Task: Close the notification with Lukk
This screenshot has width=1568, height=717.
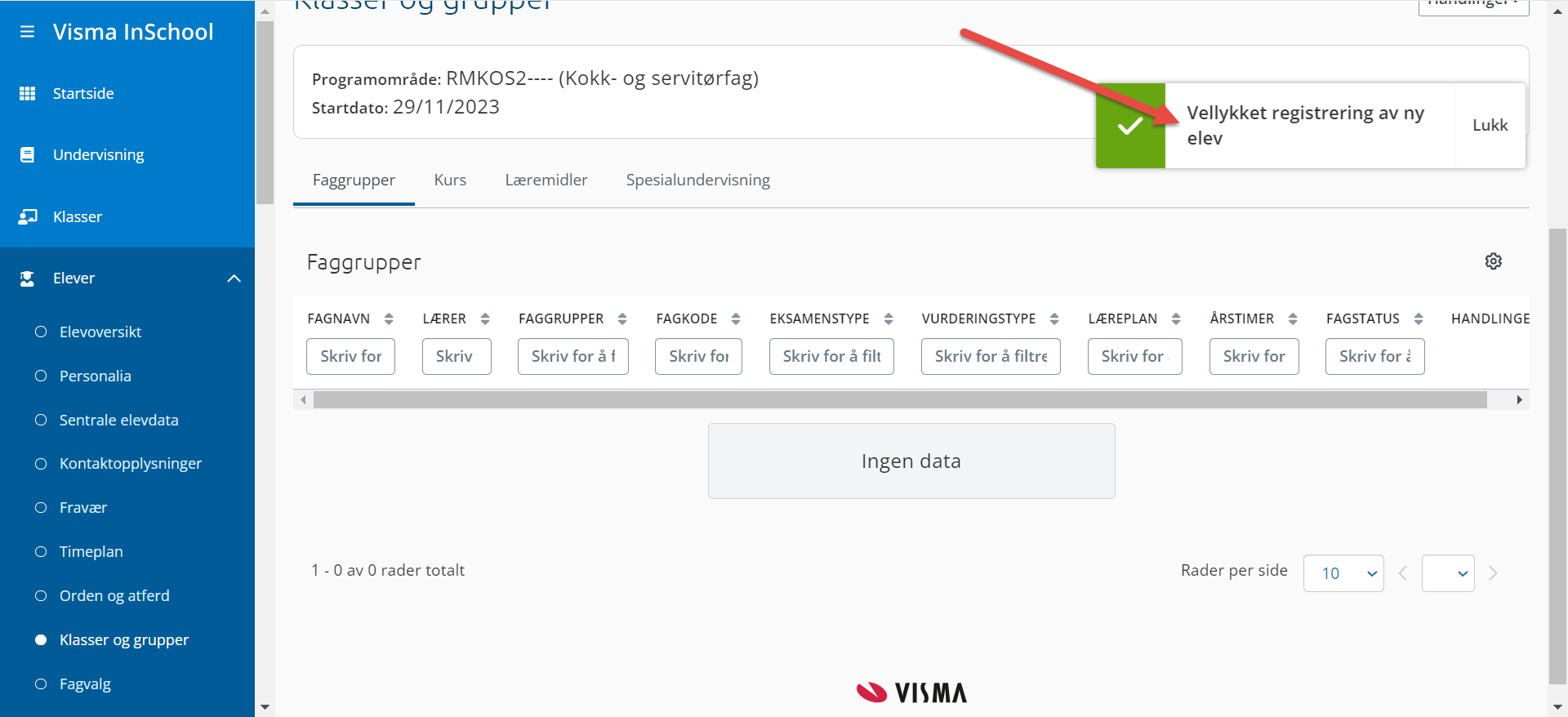Action: (1490, 126)
